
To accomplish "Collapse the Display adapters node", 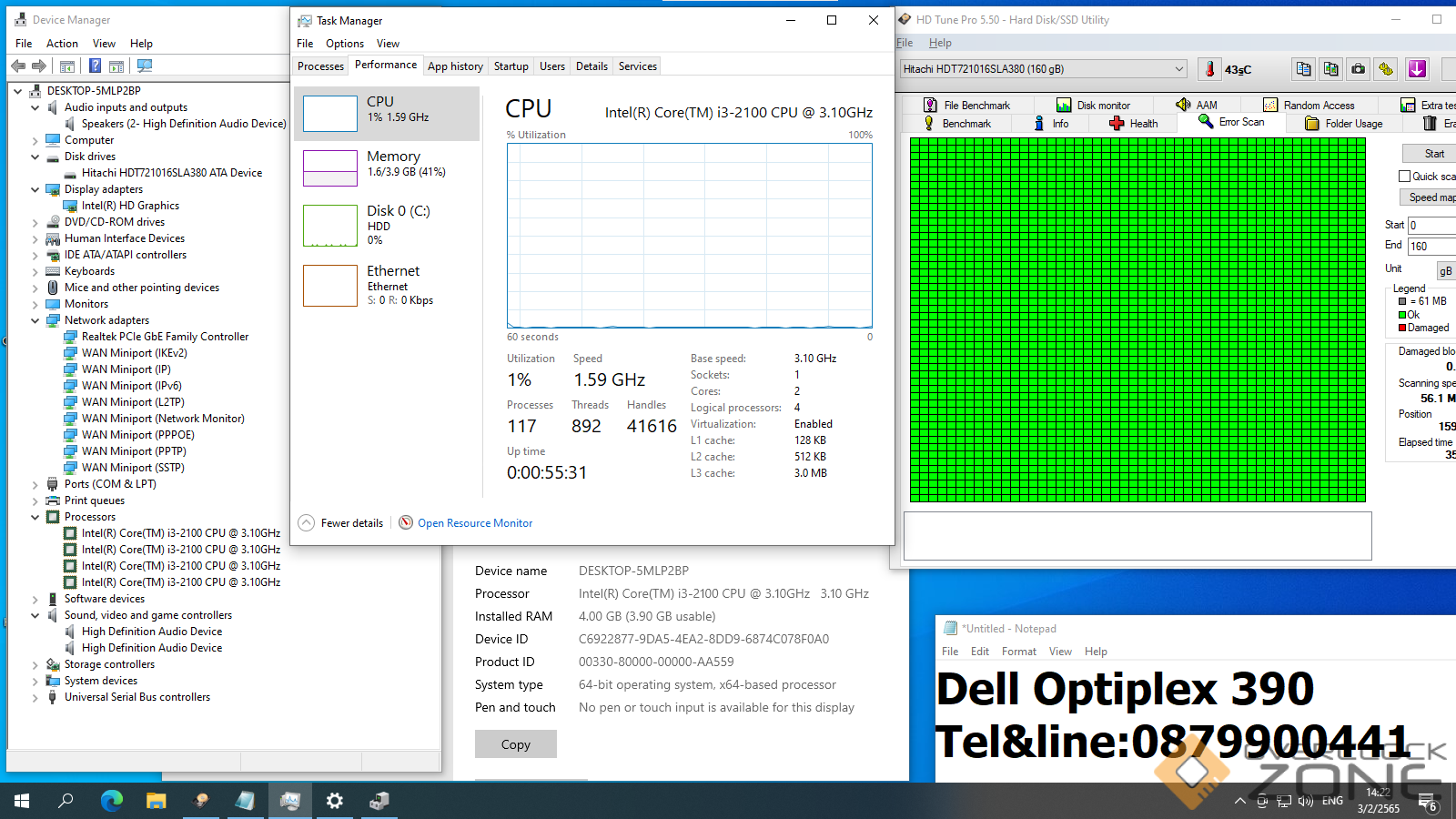I will pyautogui.click(x=35, y=189).
